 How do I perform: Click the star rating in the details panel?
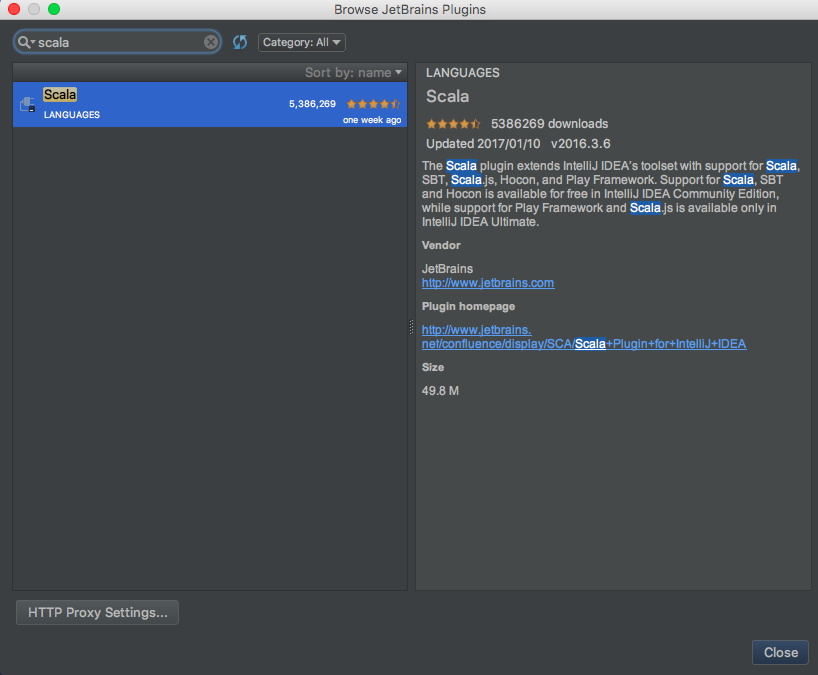point(453,124)
